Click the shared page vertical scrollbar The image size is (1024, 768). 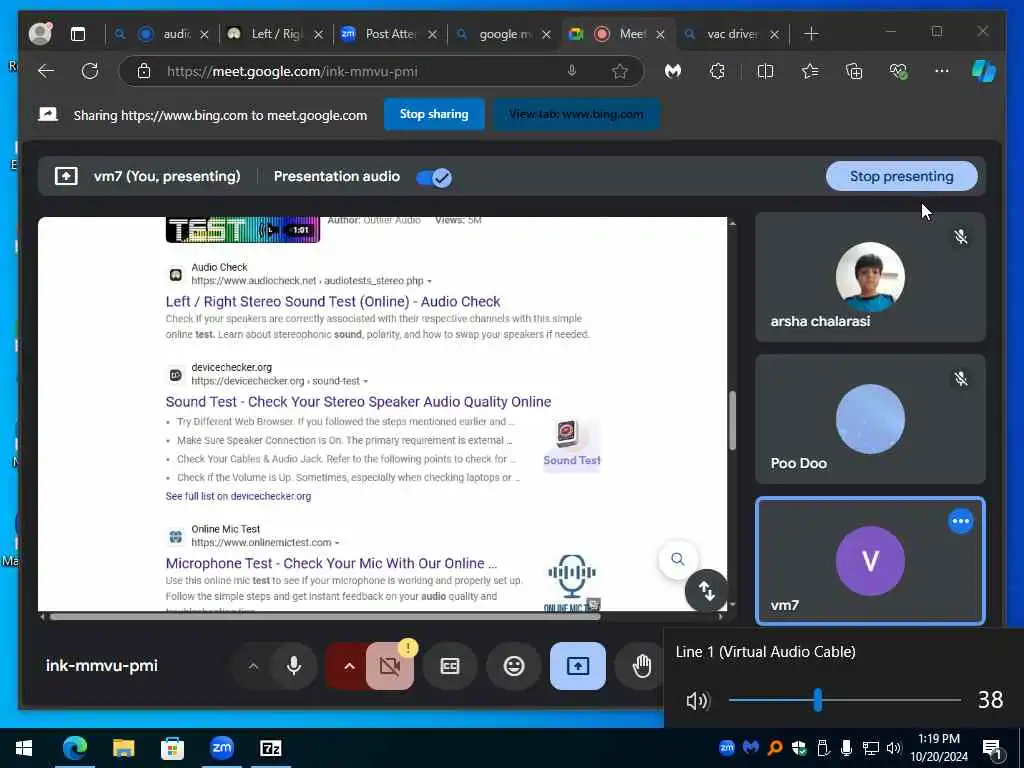pyautogui.click(x=732, y=420)
